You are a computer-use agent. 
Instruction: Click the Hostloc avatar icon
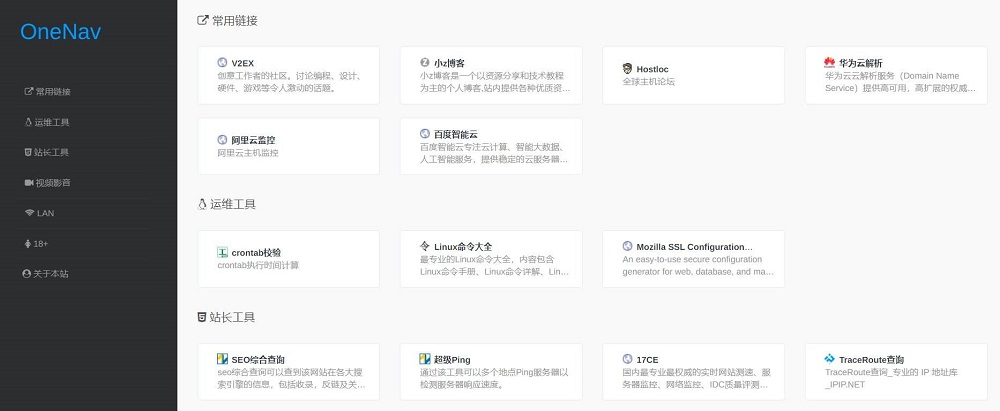pyautogui.click(x=628, y=69)
